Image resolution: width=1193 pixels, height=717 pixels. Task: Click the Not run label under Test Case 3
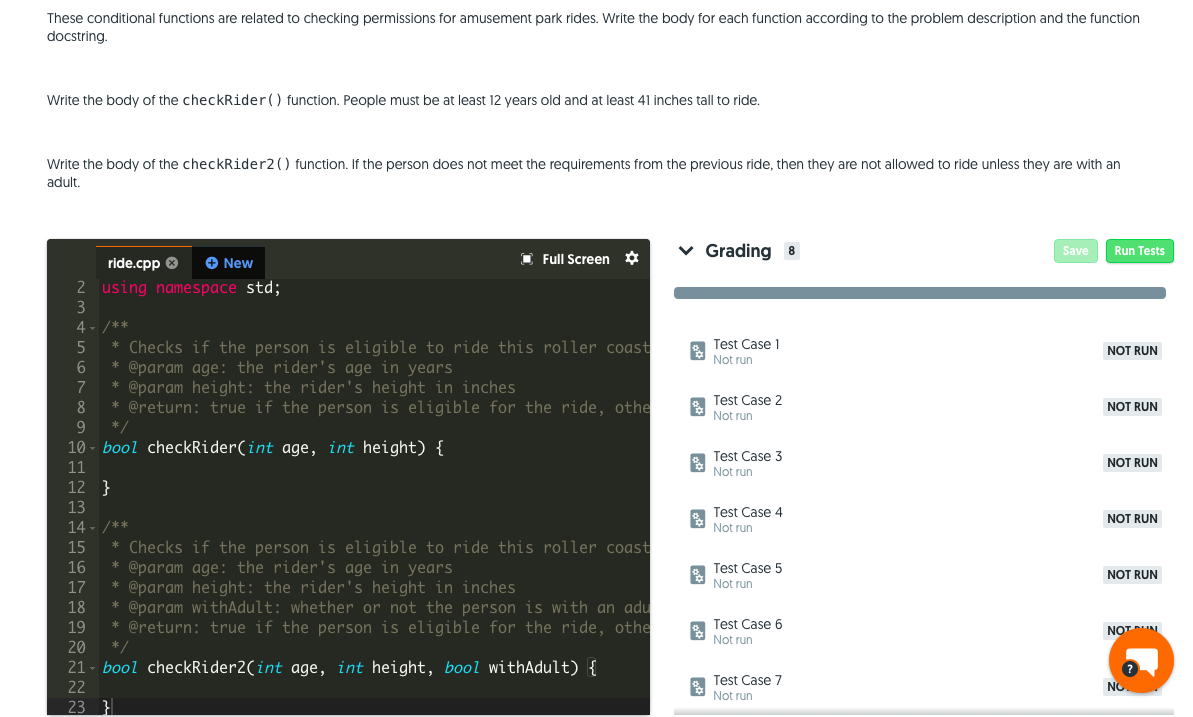[731, 469]
